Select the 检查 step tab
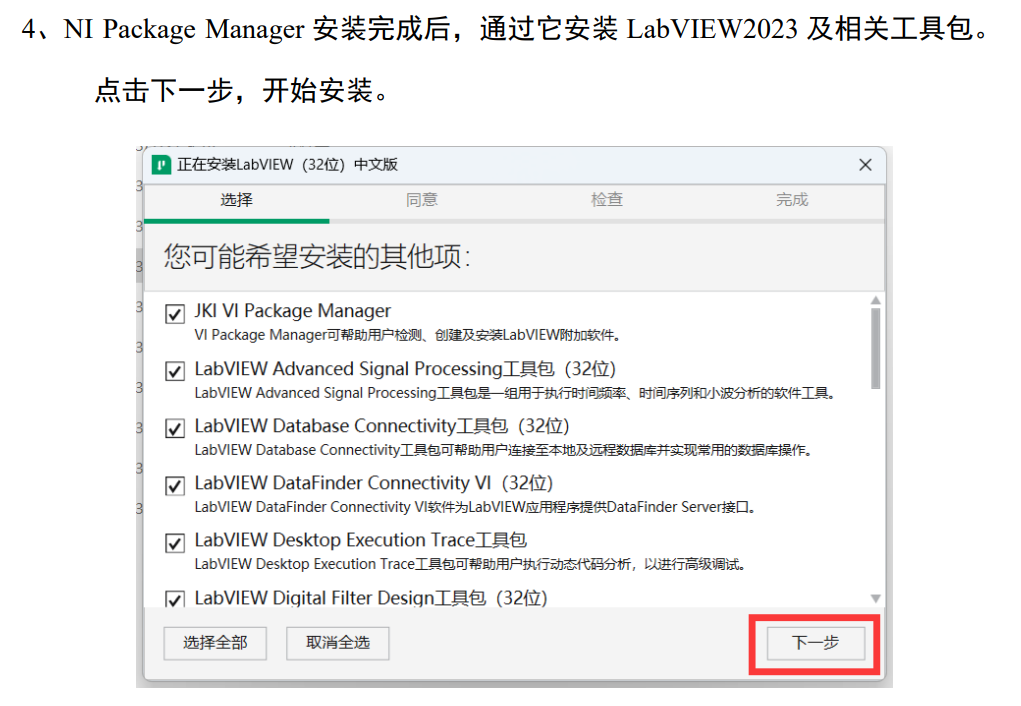Viewport: 1021px width, 706px height. [x=607, y=200]
